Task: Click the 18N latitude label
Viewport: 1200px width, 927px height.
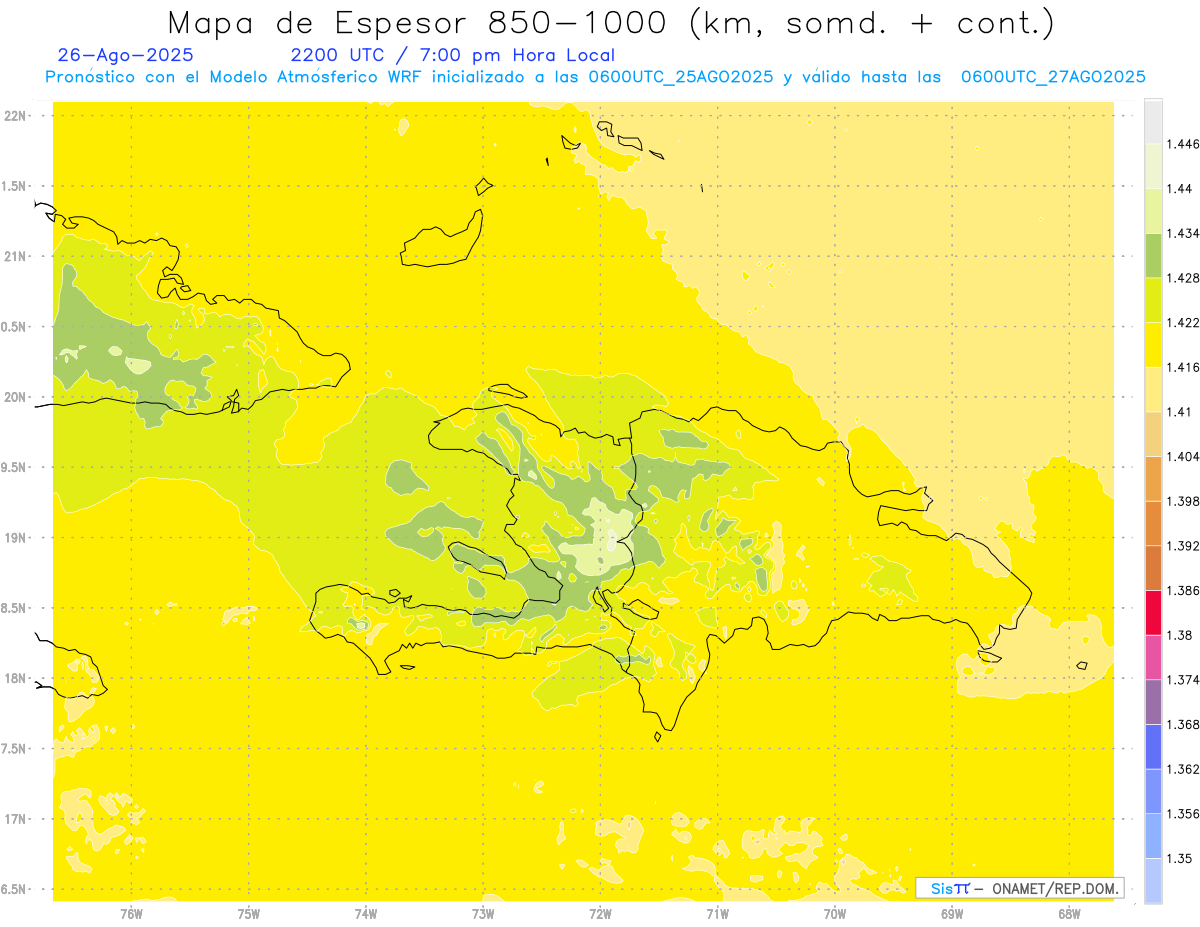Action: (x=15, y=678)
